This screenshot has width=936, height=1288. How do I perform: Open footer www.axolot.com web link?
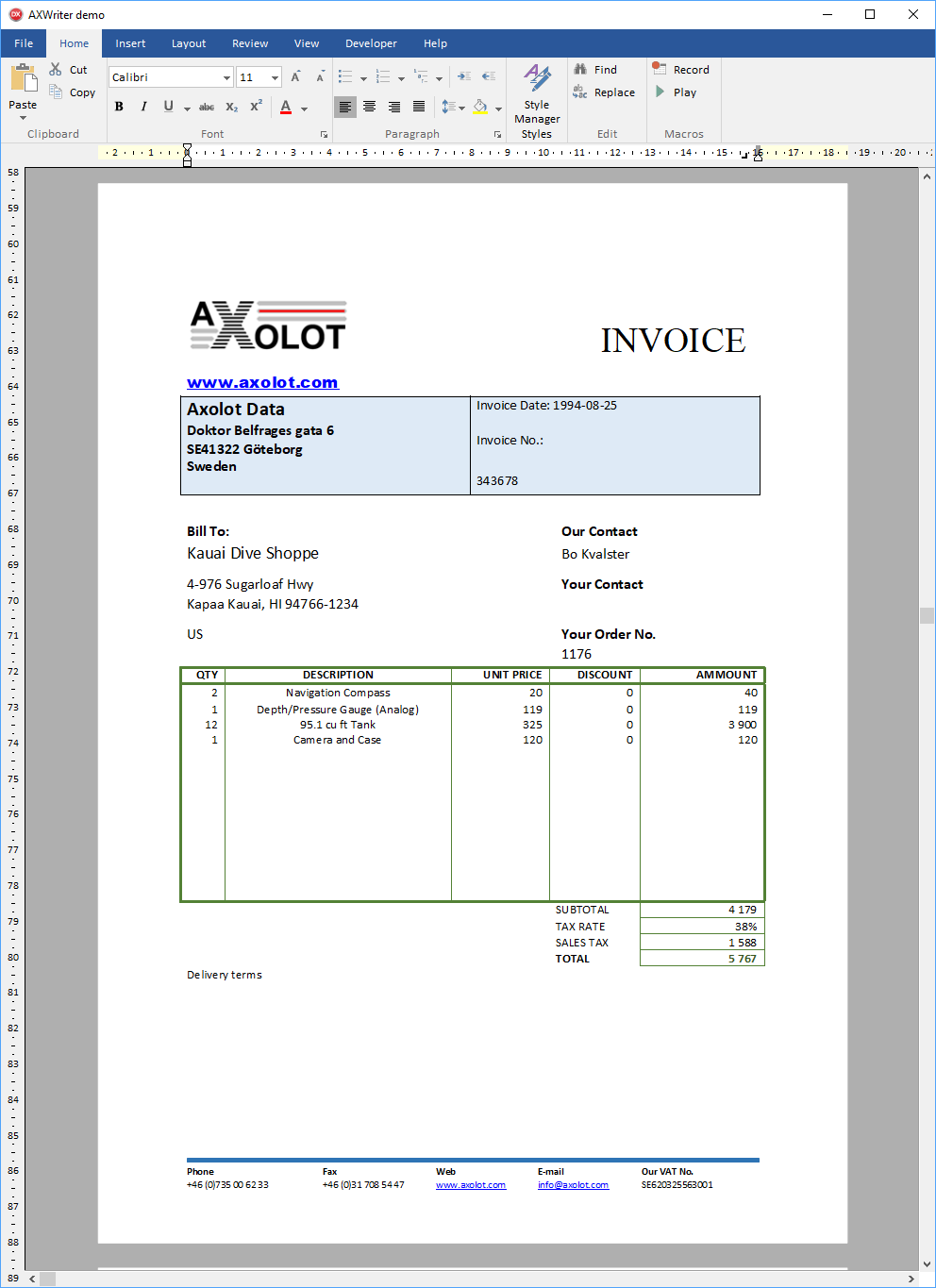click(471, 1185)
